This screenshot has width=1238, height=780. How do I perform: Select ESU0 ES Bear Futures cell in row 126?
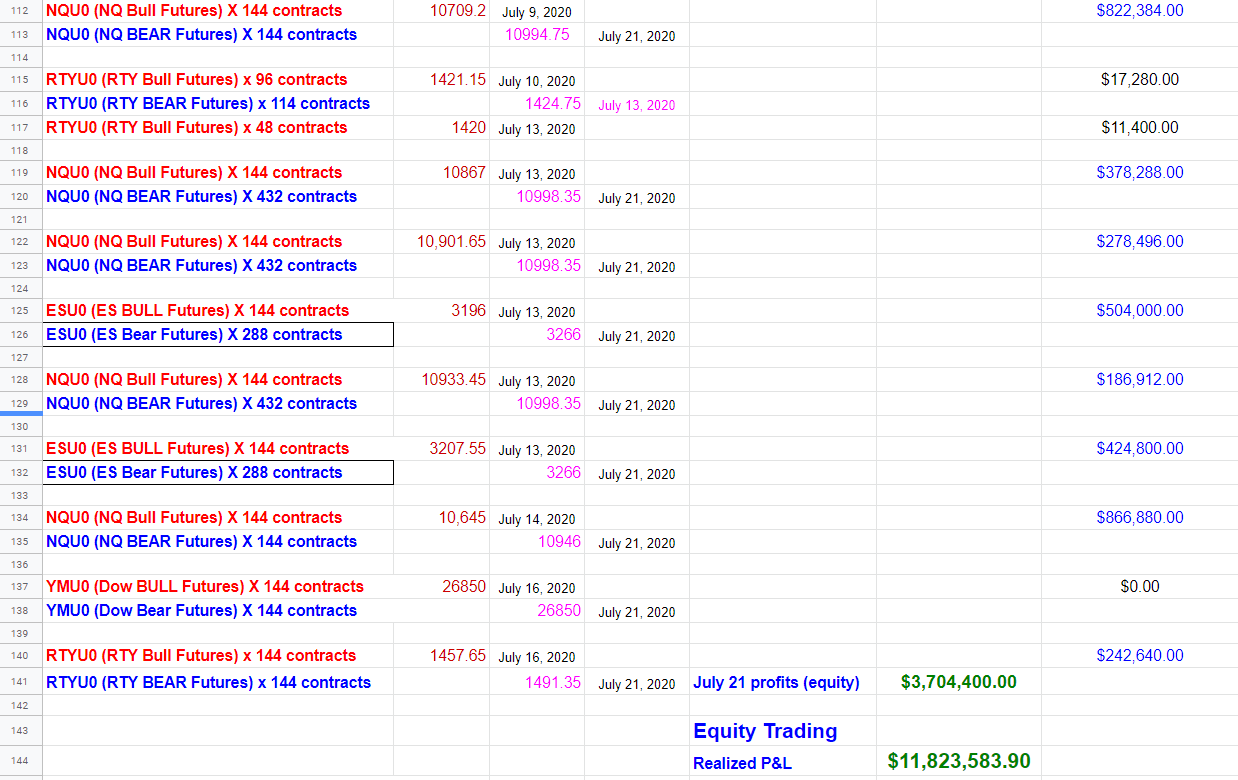217,335
